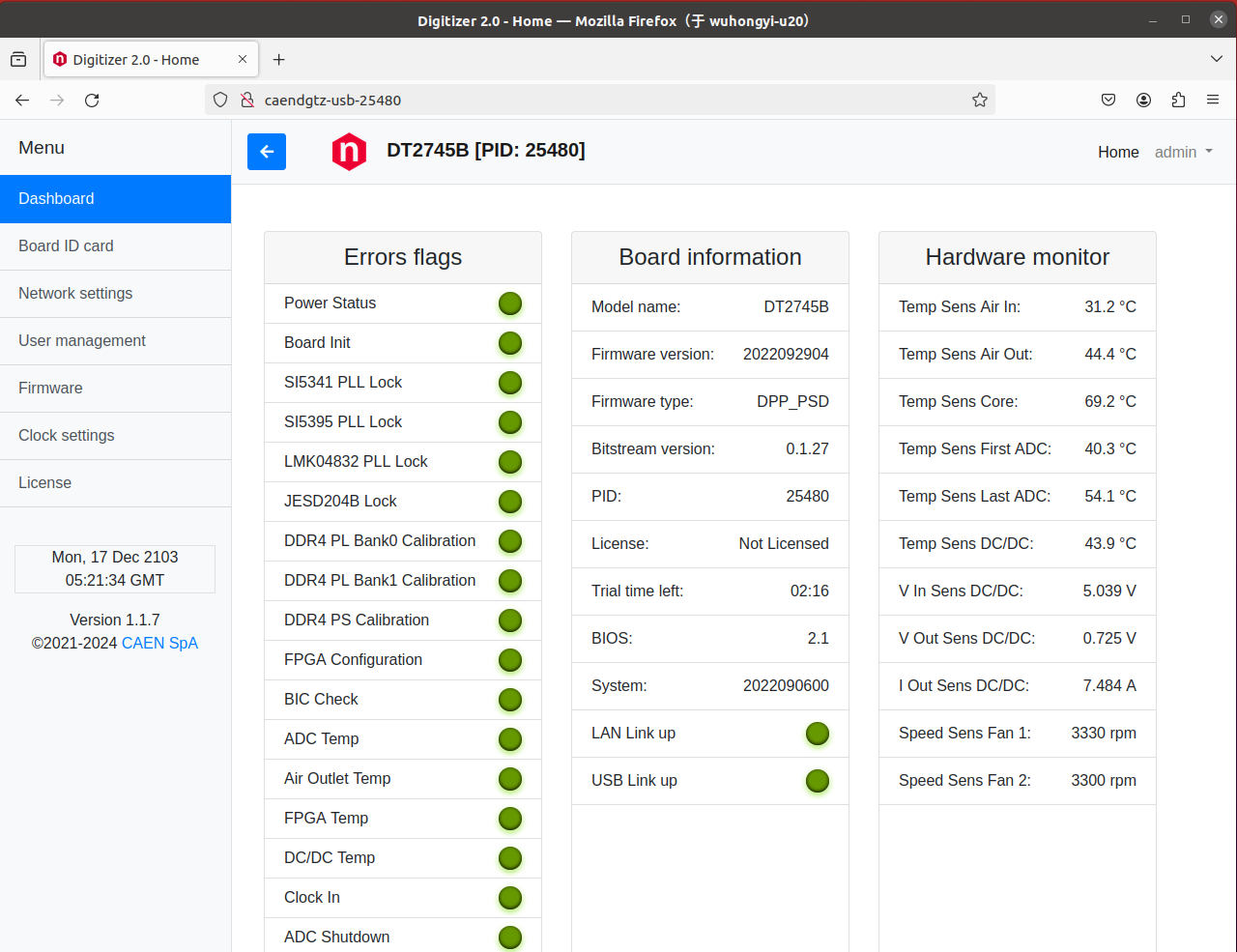
Task: Reload the page with the refresh icon
Action: pyautogui.click(x=92, y=100)
